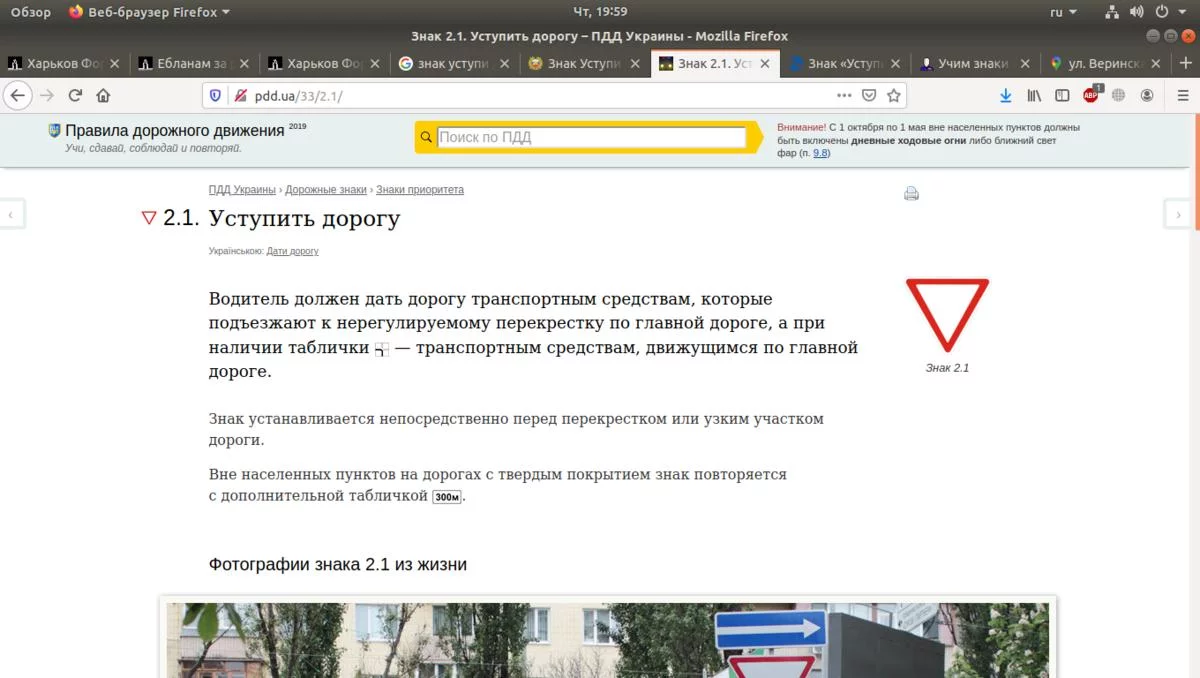Click the volume speaker icon
Screen dimensions: 1200x678
click(1136, 12)
